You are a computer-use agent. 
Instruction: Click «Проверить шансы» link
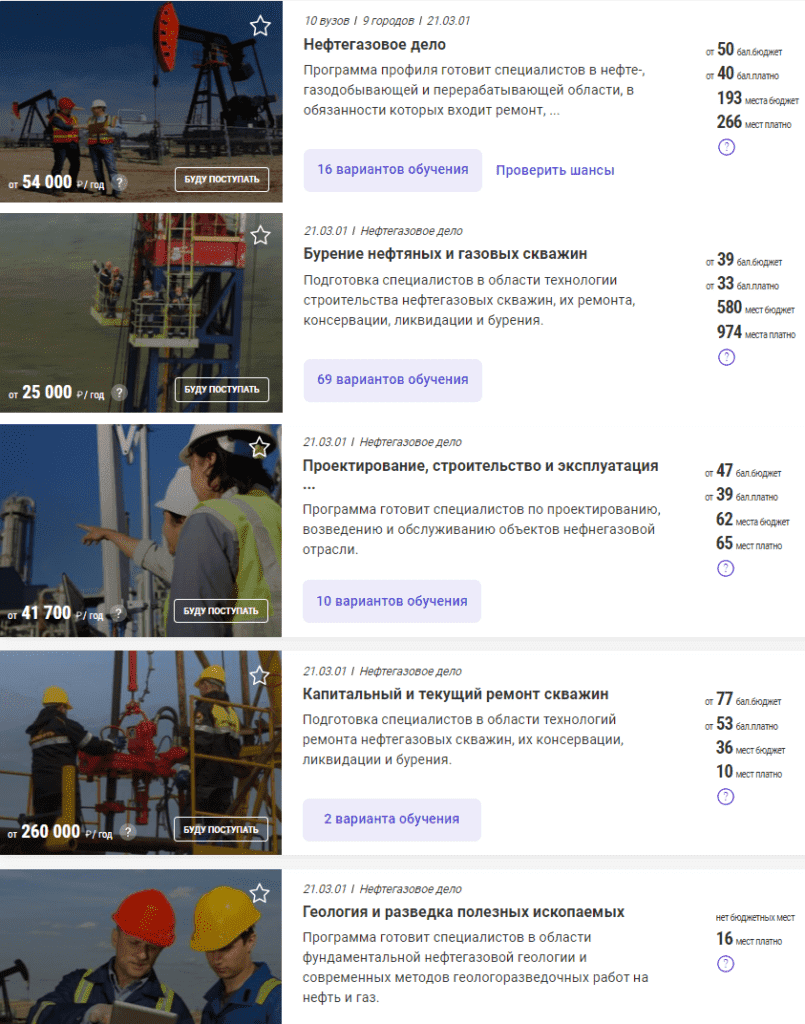coord(553,169)
